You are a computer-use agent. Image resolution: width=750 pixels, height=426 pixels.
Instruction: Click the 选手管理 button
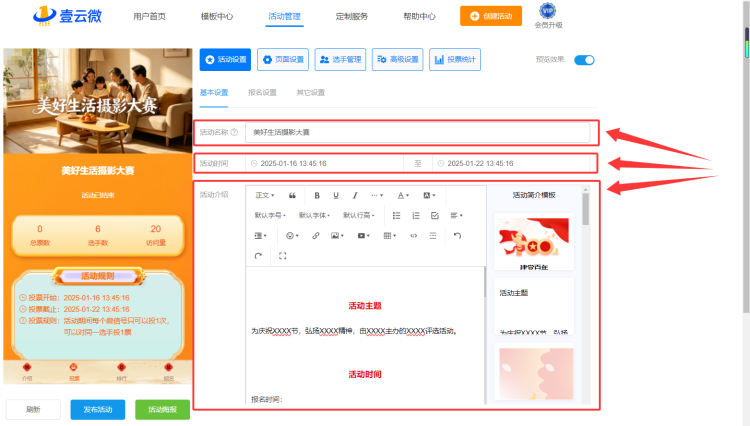[340, 60]
